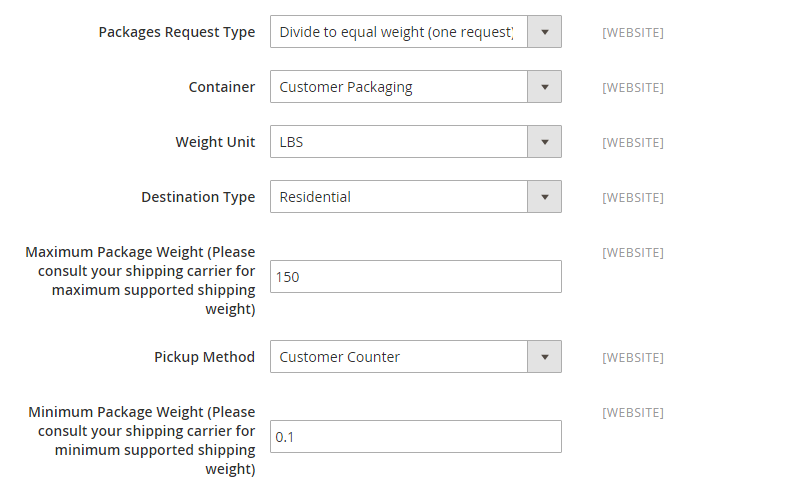Focus the Minimum Package Weight field showing 0.1
Screen dimensions: 786x490
point(416,437)
